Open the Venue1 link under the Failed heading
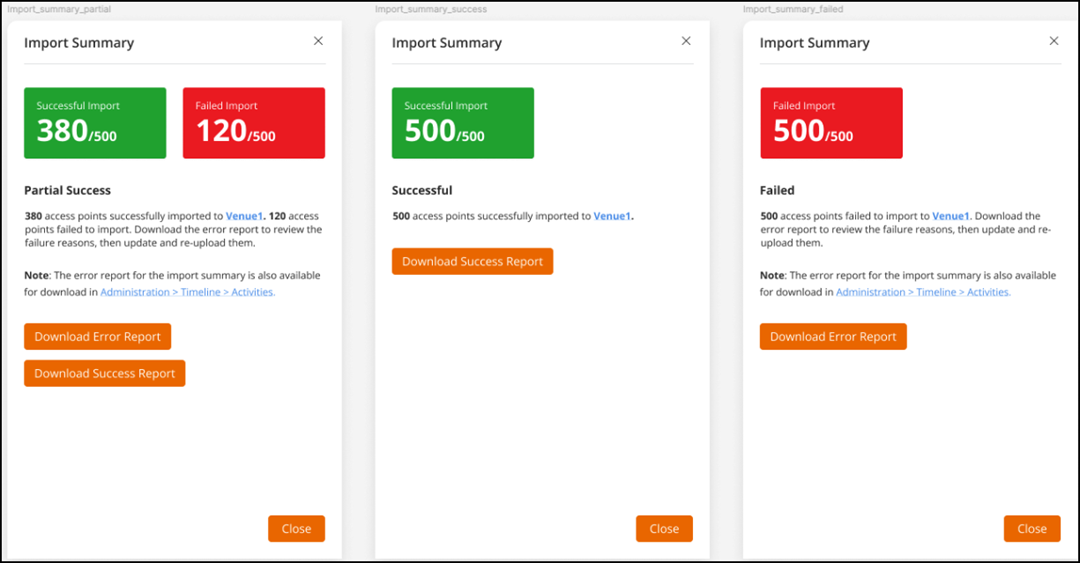This screenshot has height=563, width=1080. pyautogui.click(x=951, y=216)
